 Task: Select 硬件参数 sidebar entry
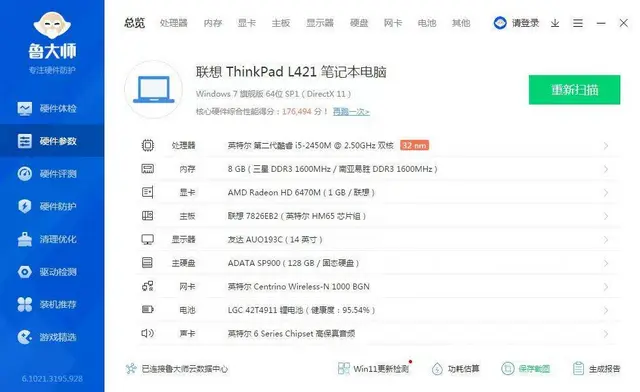click(52, 141)
